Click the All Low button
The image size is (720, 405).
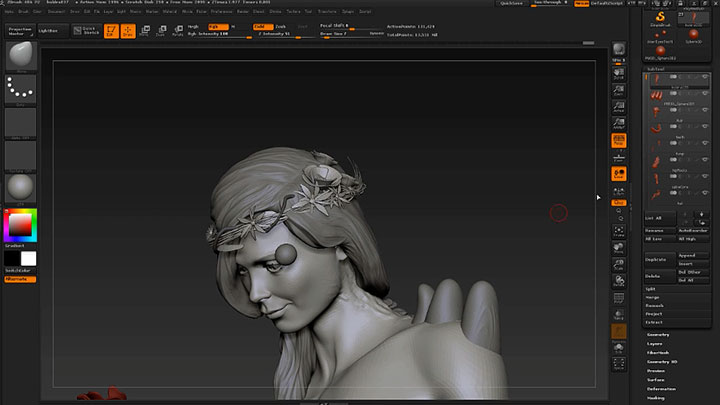tap(660, 239)
